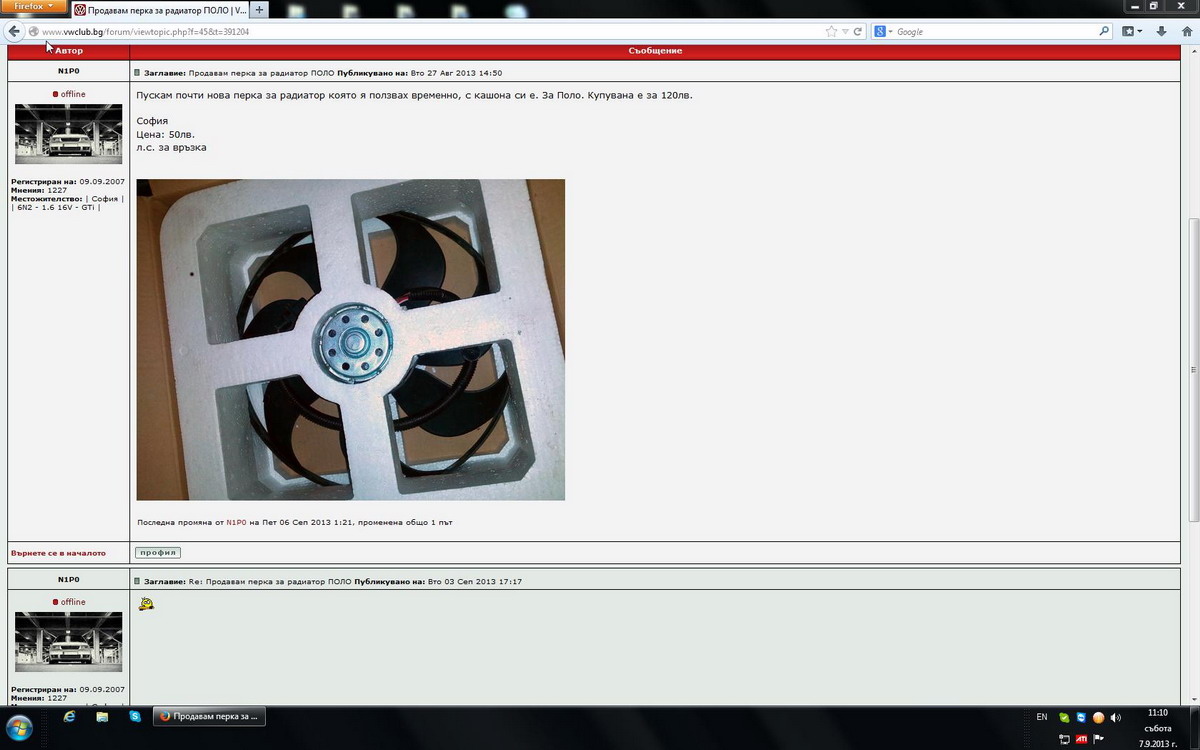Switch the EN language indicator

coord(1042,717)
